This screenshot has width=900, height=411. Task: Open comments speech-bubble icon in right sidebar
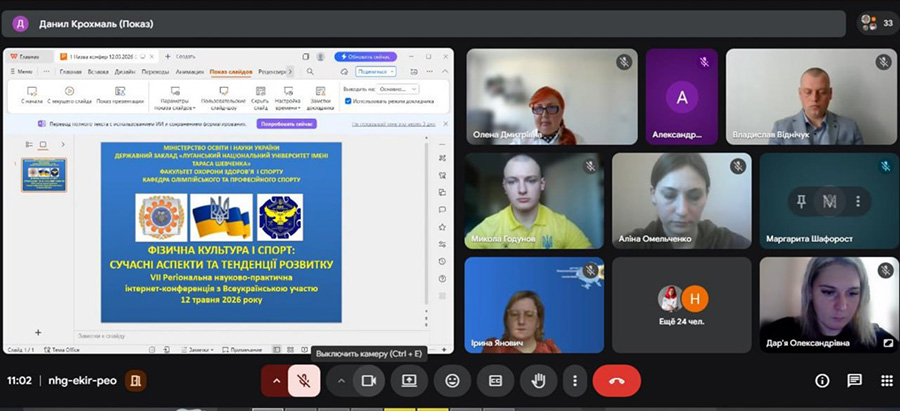click(442, 210)
